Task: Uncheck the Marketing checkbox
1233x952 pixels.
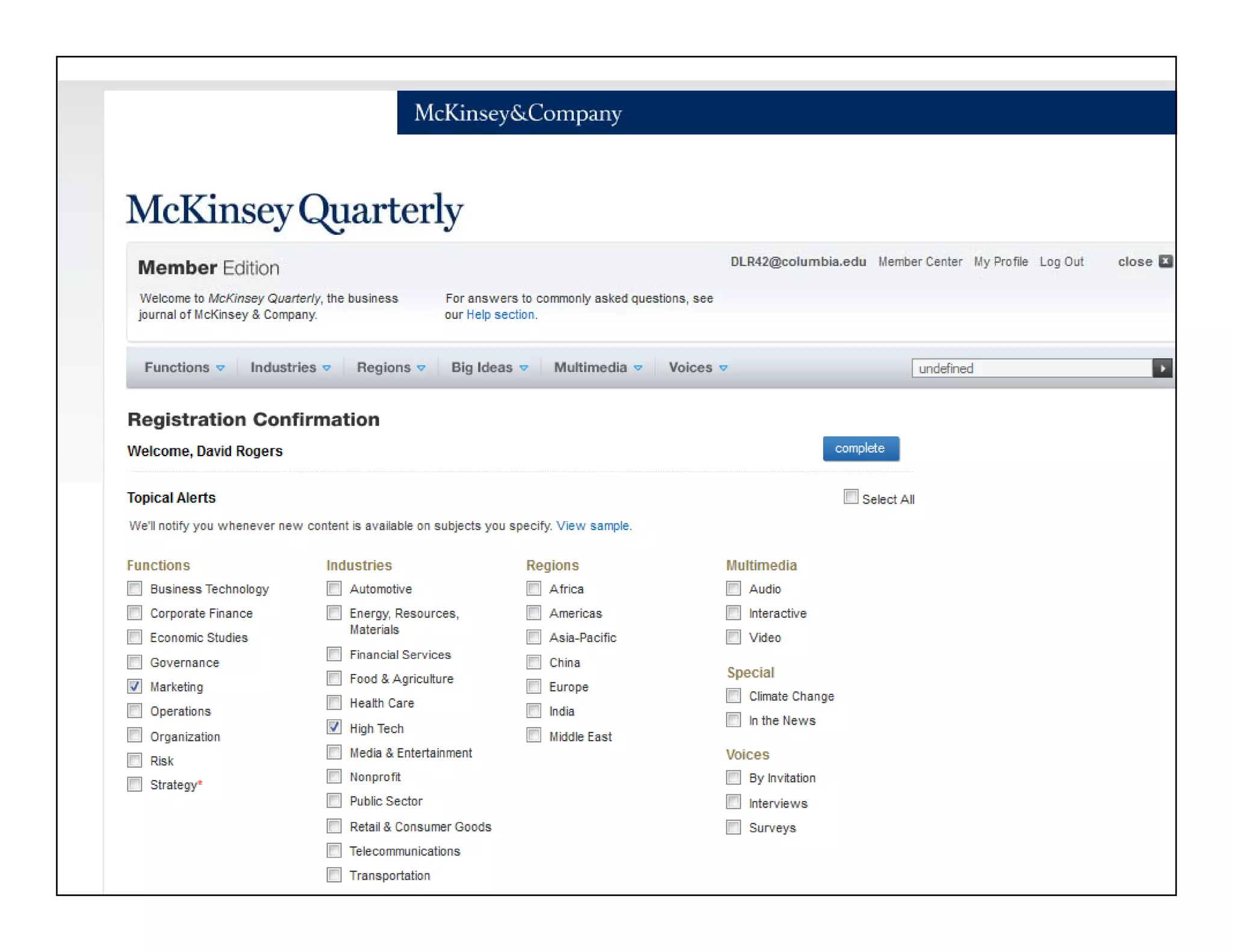Action: (135, 687)
